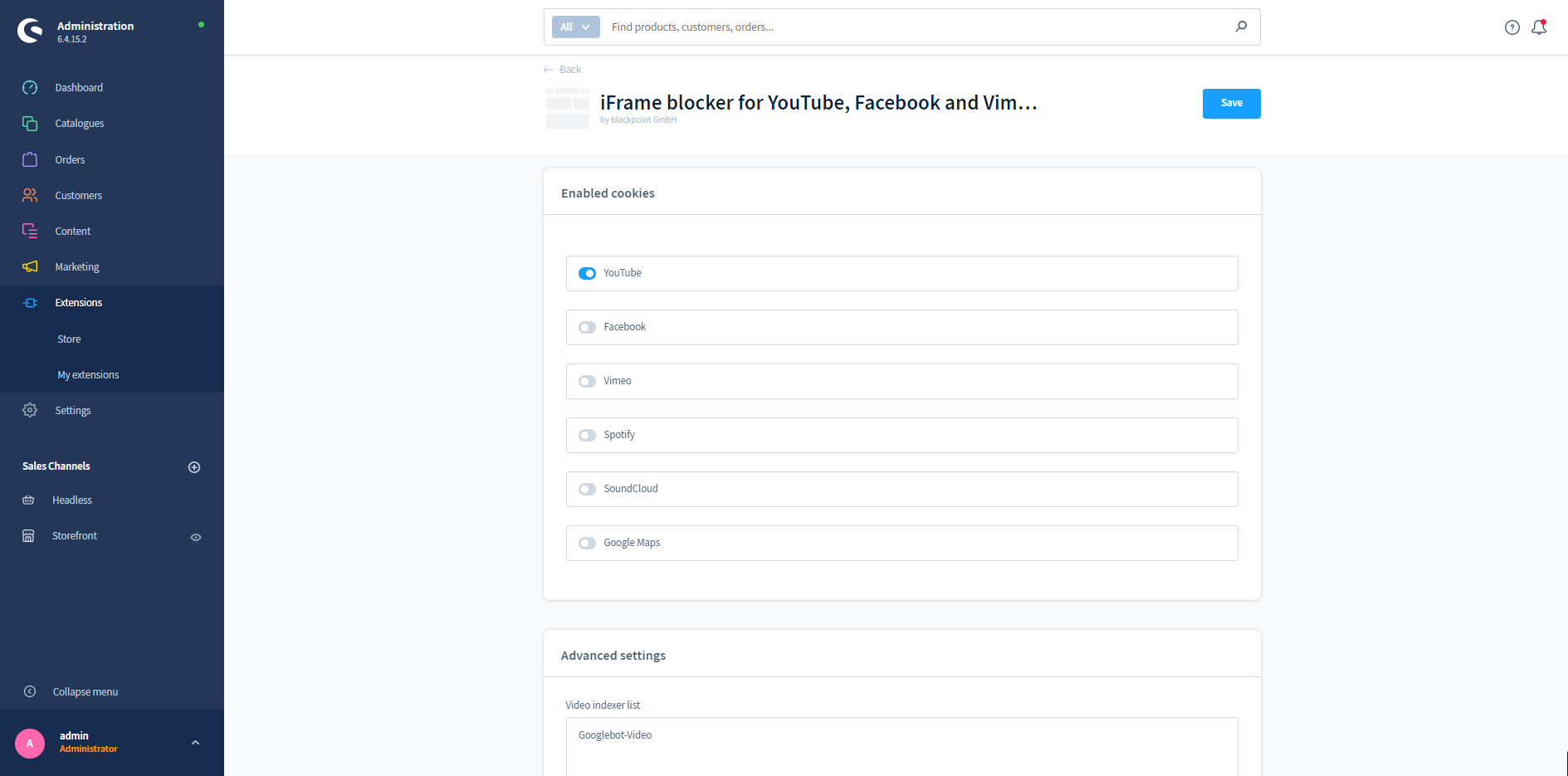The image size is (1568, 776).
Task: Click the Content layout icon
Action: (30, 231)
